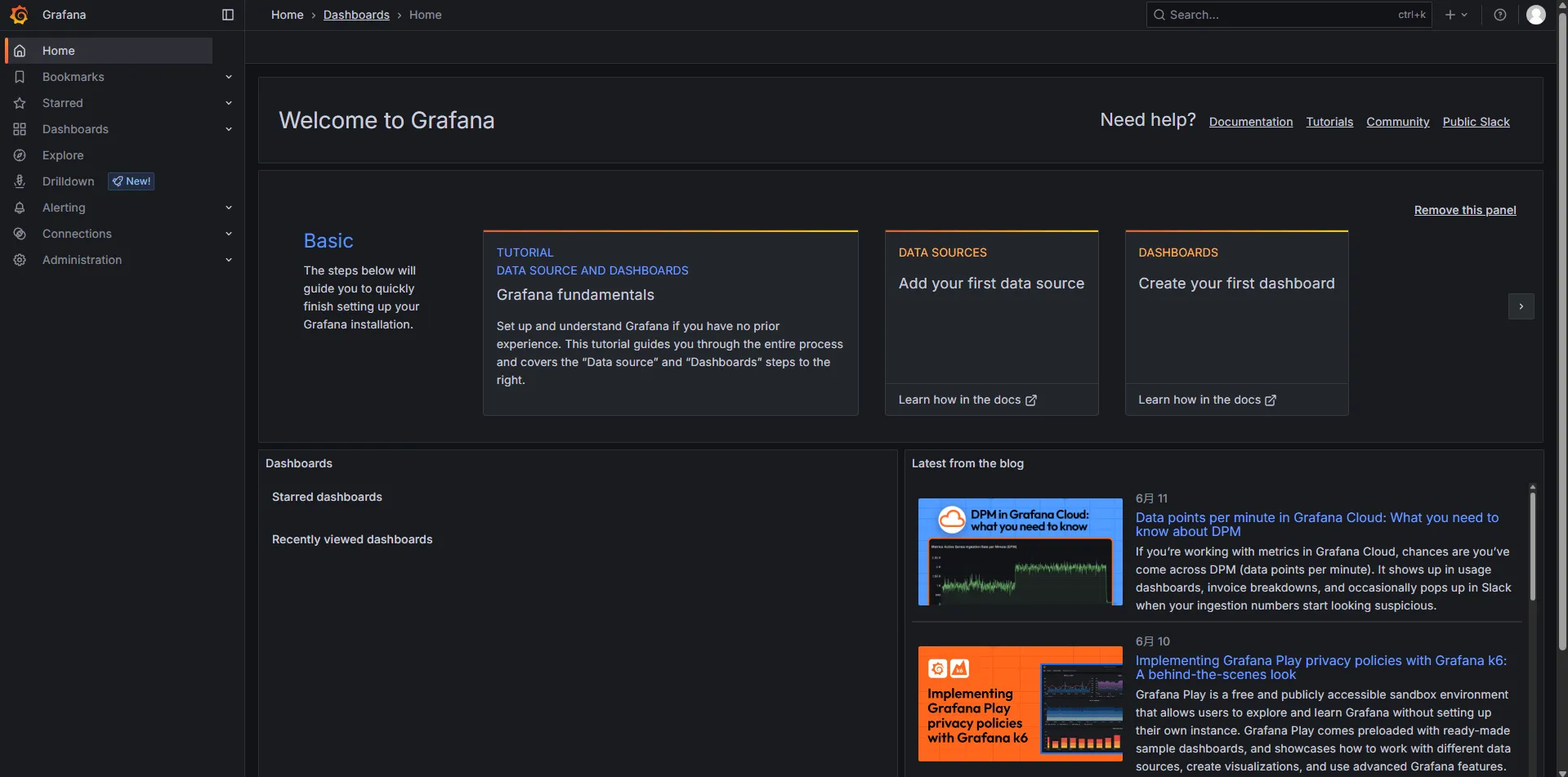
Task: Click the Drilldown icon in sidebar
Action: point(20,181)
